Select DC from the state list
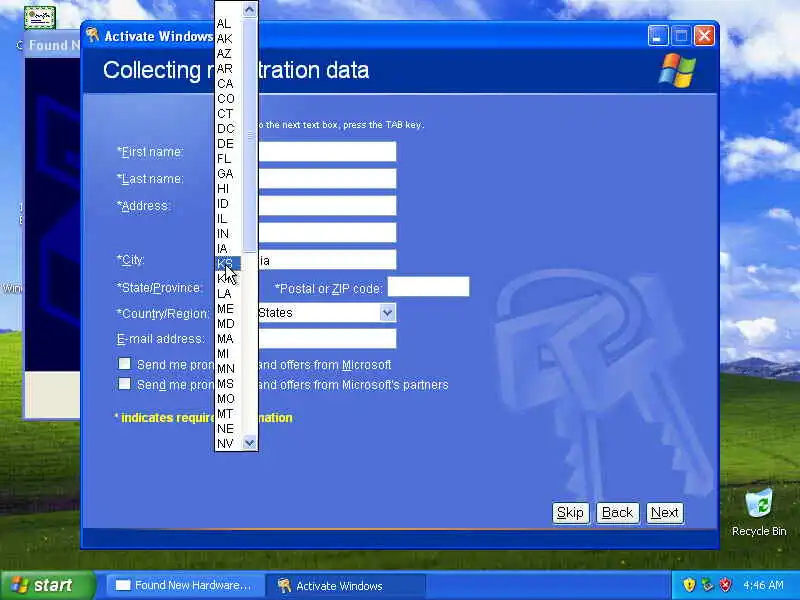This screenshot has height=600, width=800. 228,129
